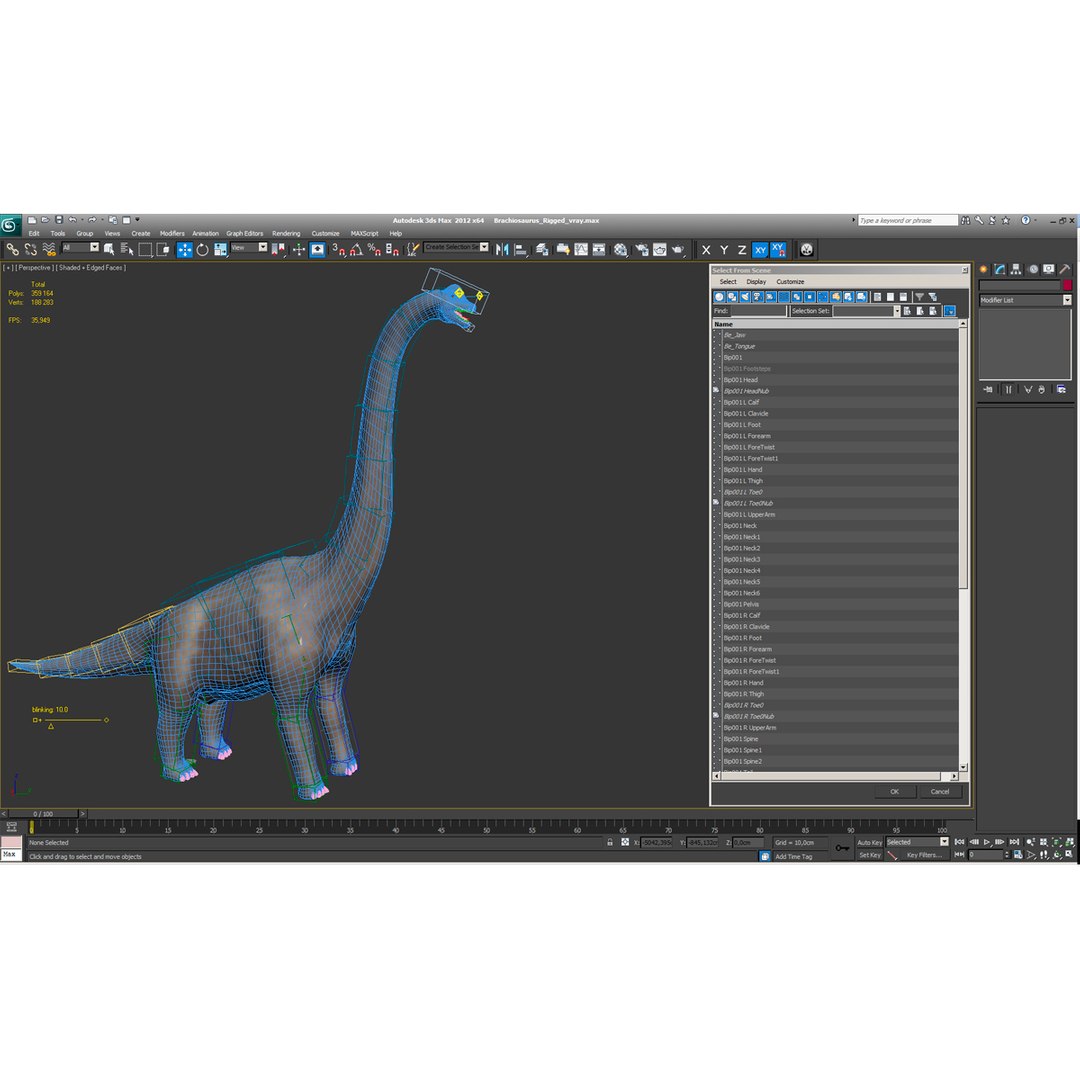Screen dimensions: 1080x1080
Task: Click OK in Select From Scene dialog
Action: (895, 791)
